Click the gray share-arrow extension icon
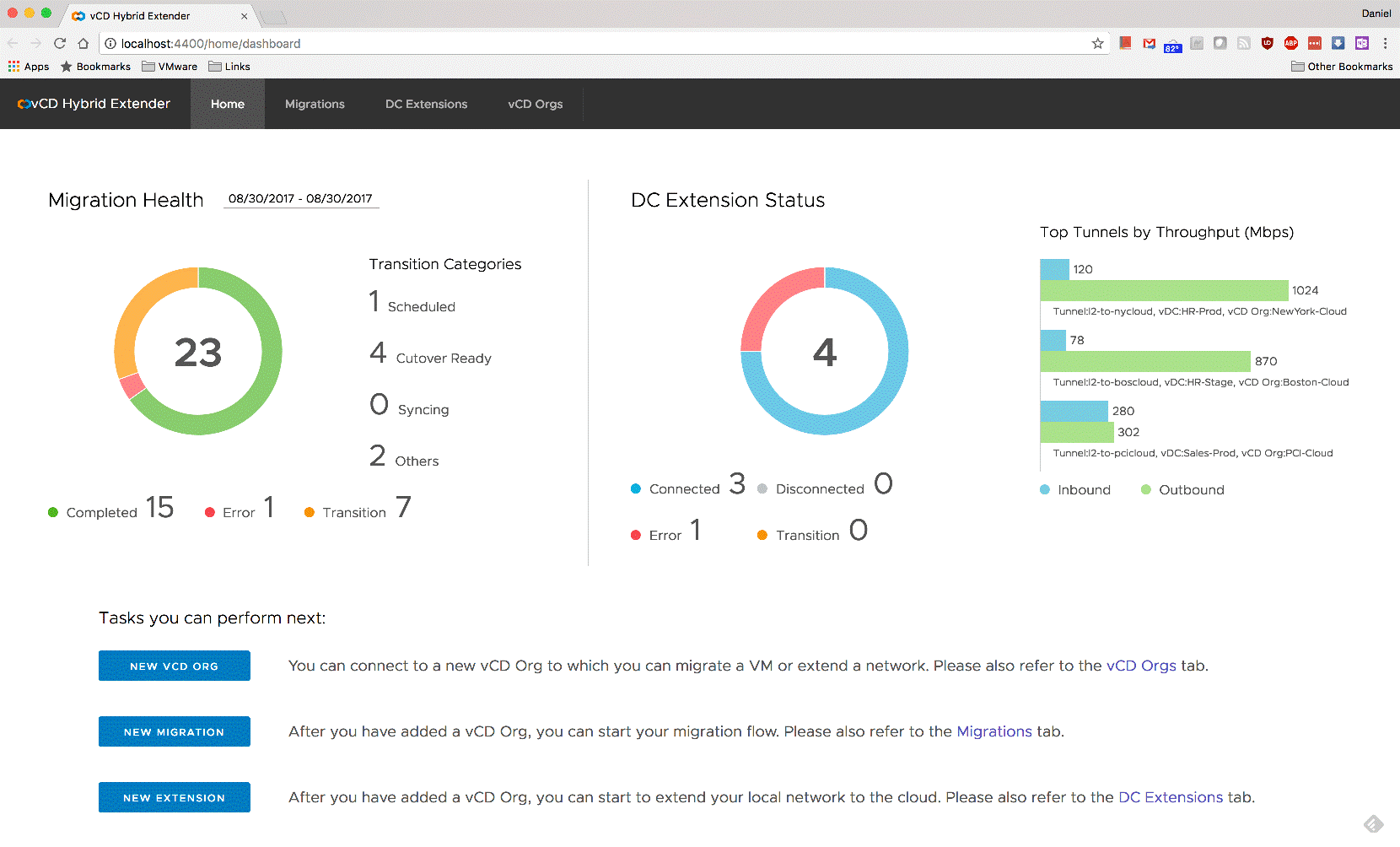This screenshot has width=1400, height=847. [1196, 43]
